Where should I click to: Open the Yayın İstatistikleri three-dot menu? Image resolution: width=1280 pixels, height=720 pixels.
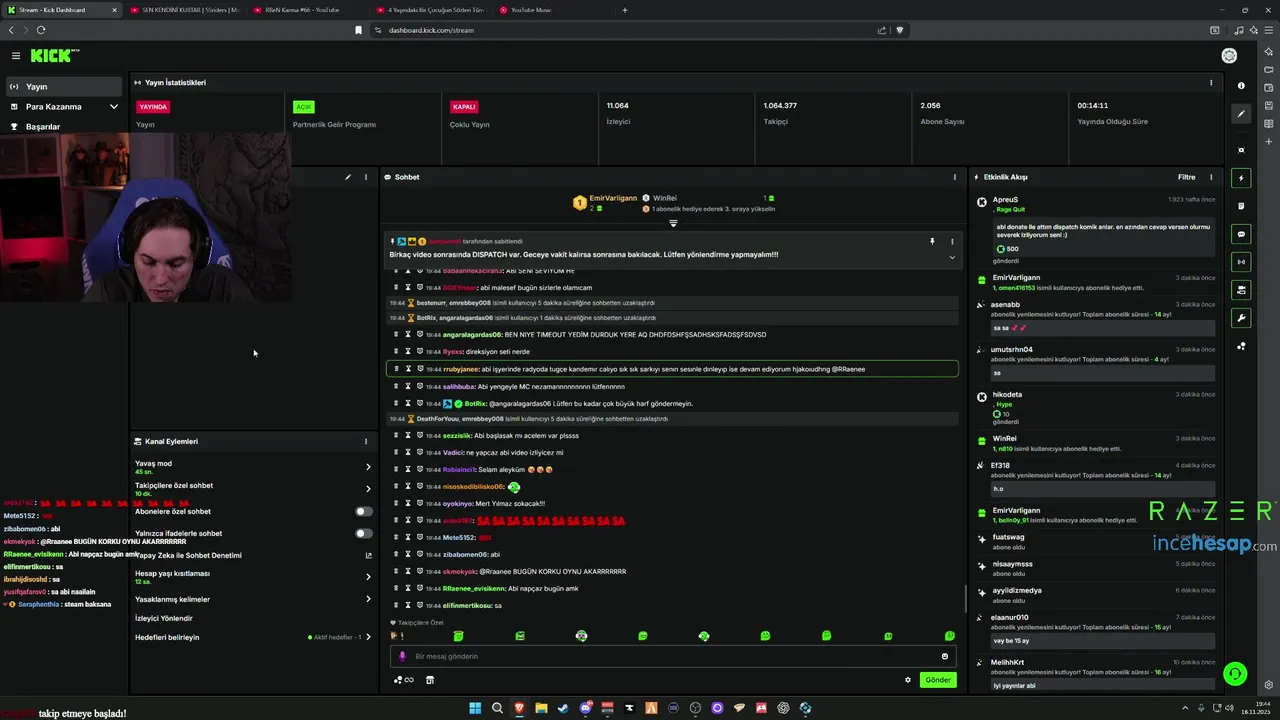point(1211,83)
